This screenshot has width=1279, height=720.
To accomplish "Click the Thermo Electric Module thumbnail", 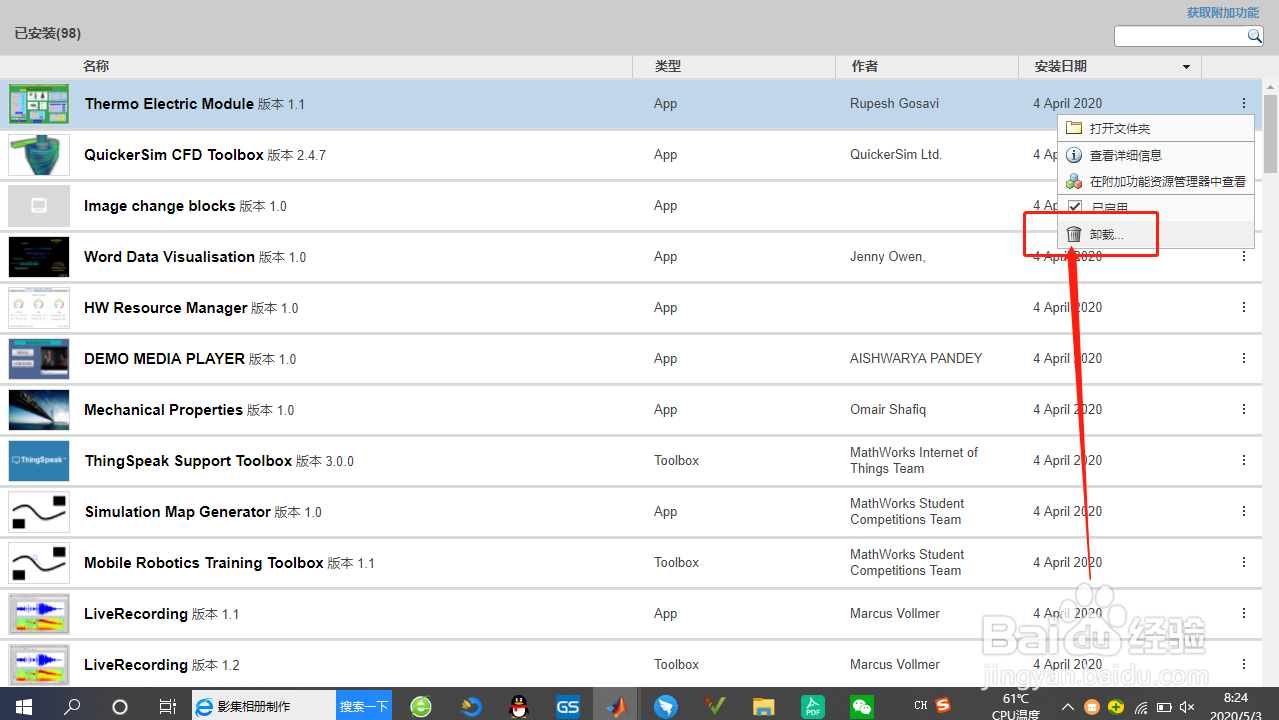I will [39, 104].
